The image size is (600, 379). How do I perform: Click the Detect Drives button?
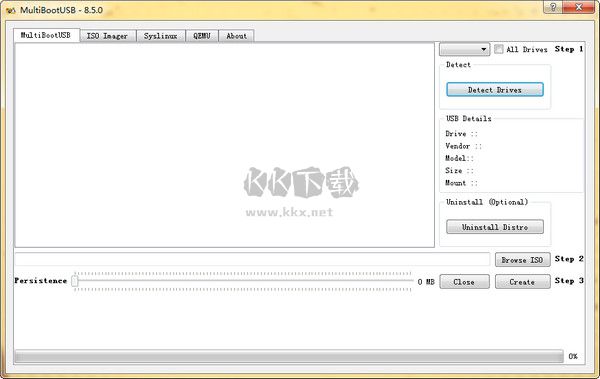tap(495, 90)
